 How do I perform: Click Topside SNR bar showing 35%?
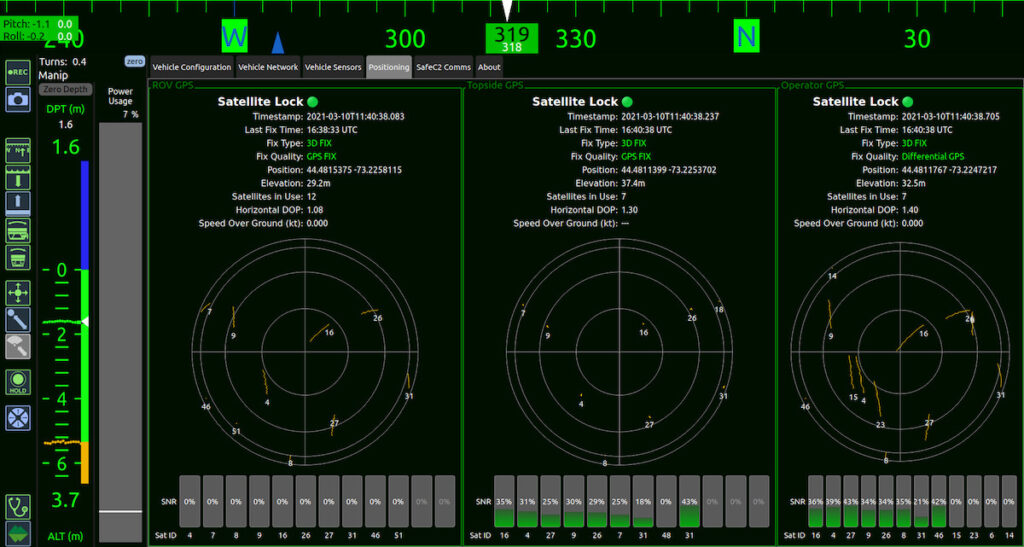[x=505, y=501]
